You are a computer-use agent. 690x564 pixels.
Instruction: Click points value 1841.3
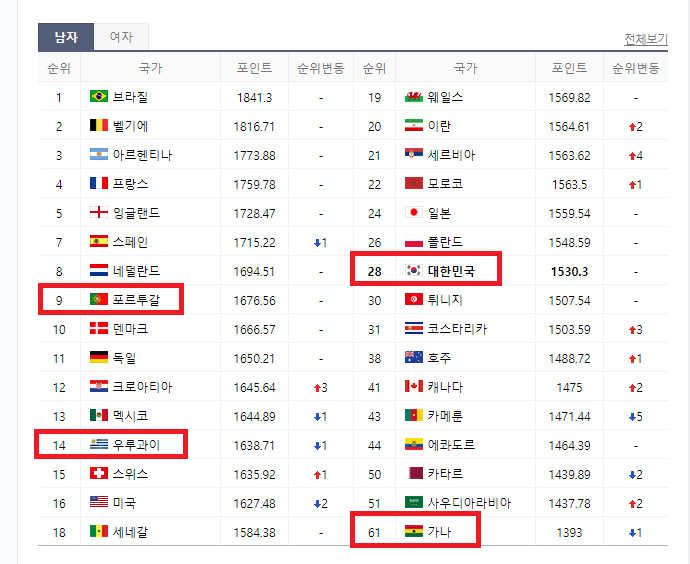[254, 97]
